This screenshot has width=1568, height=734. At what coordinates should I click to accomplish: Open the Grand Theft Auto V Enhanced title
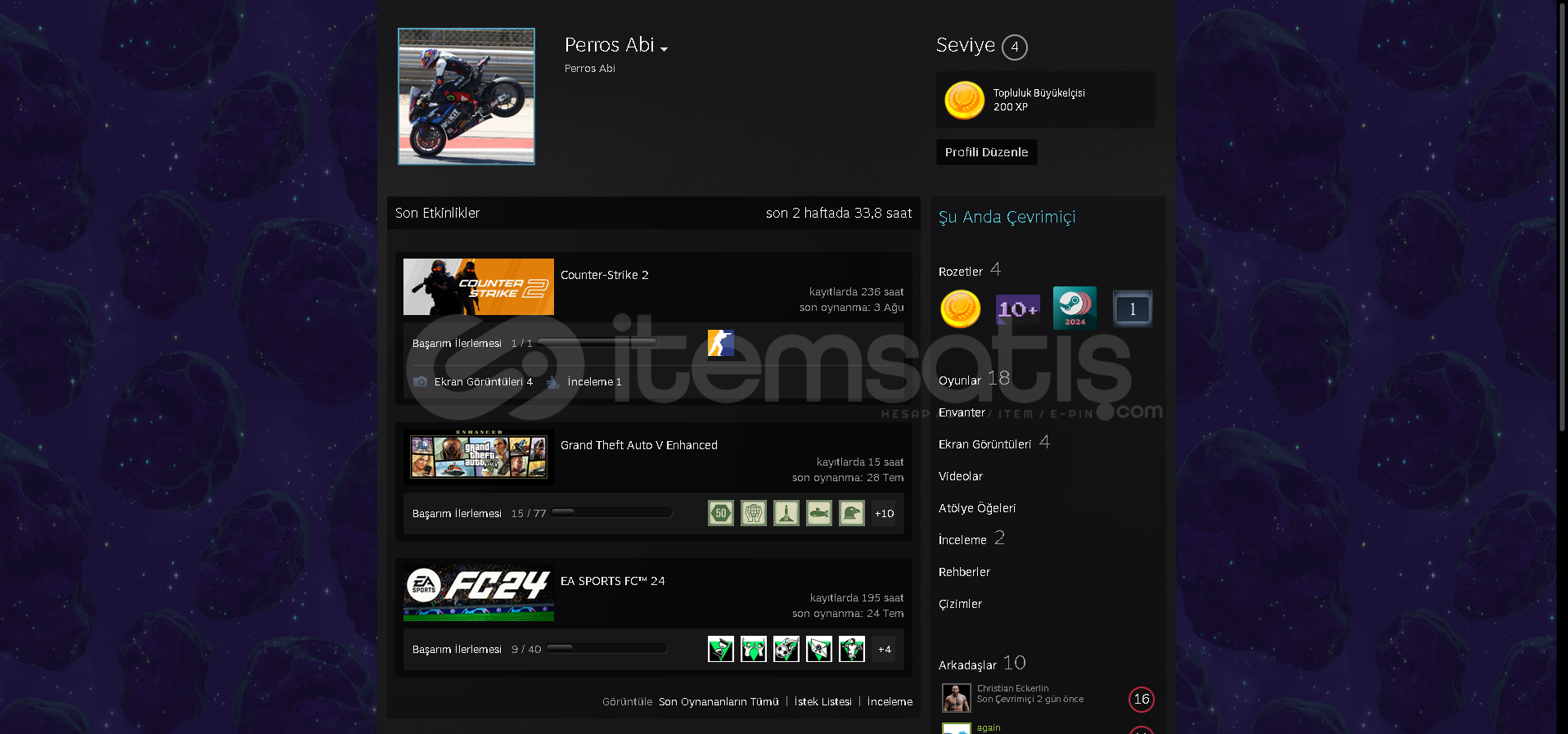(639, 445)
